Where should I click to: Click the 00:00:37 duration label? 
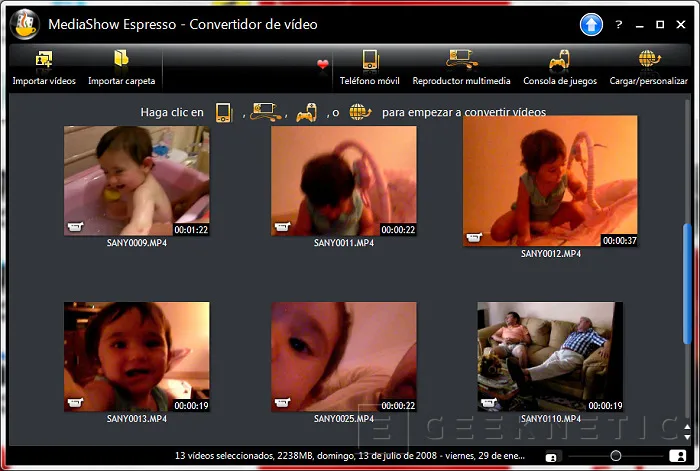coord(620,241)
